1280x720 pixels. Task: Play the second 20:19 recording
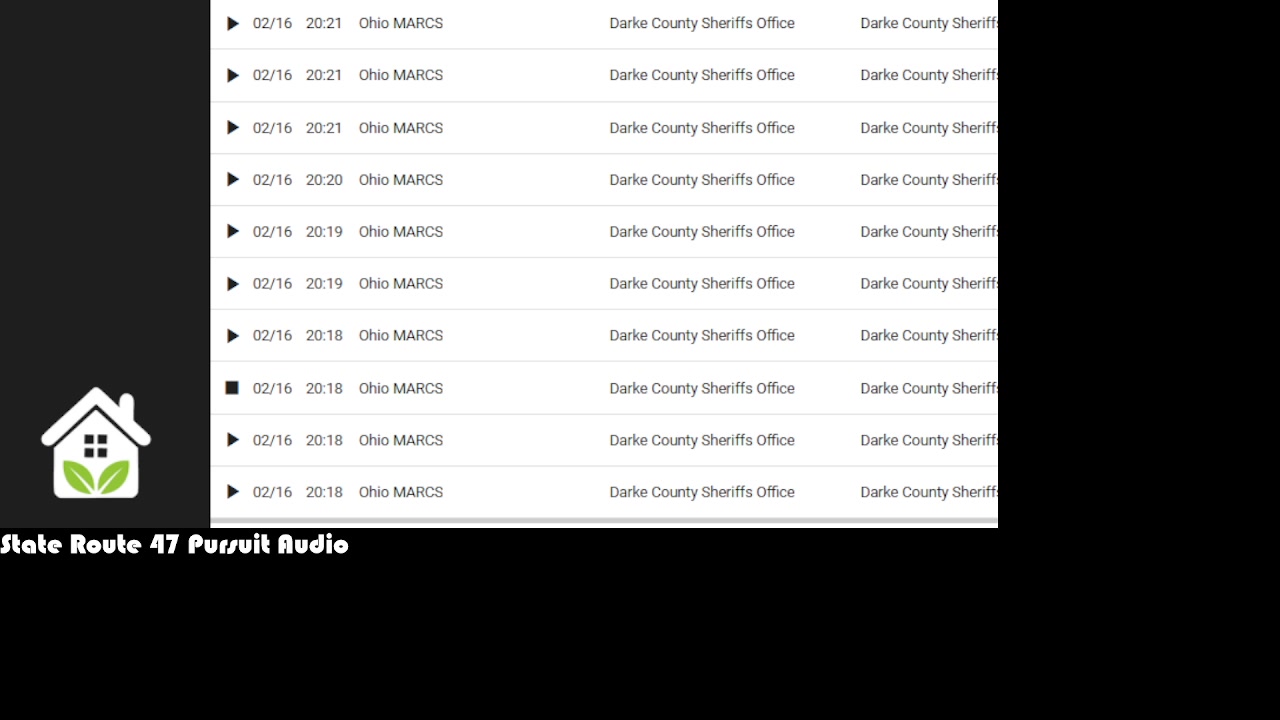(233, 284)
